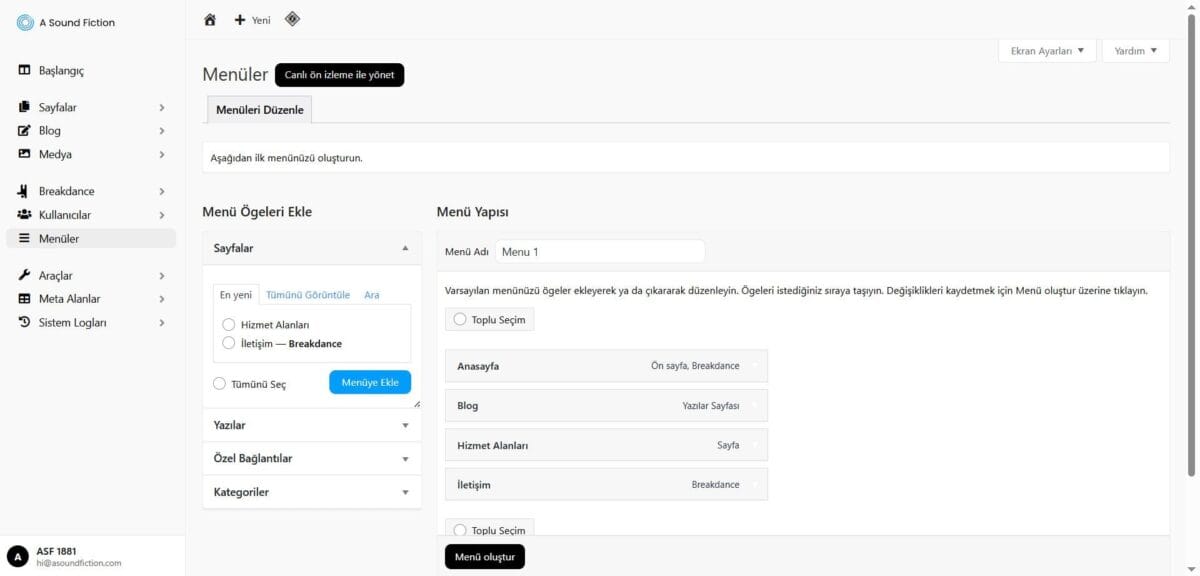Click the Medya image icon in sidebar

(x=25, y=154)
